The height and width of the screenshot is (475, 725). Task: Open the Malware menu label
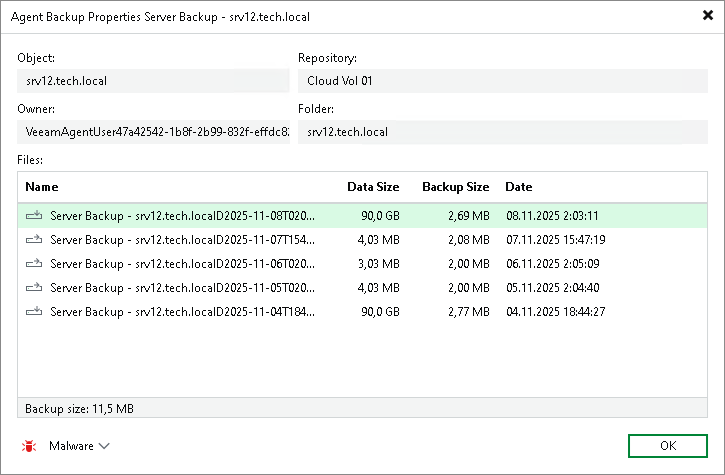click(71, 446)
